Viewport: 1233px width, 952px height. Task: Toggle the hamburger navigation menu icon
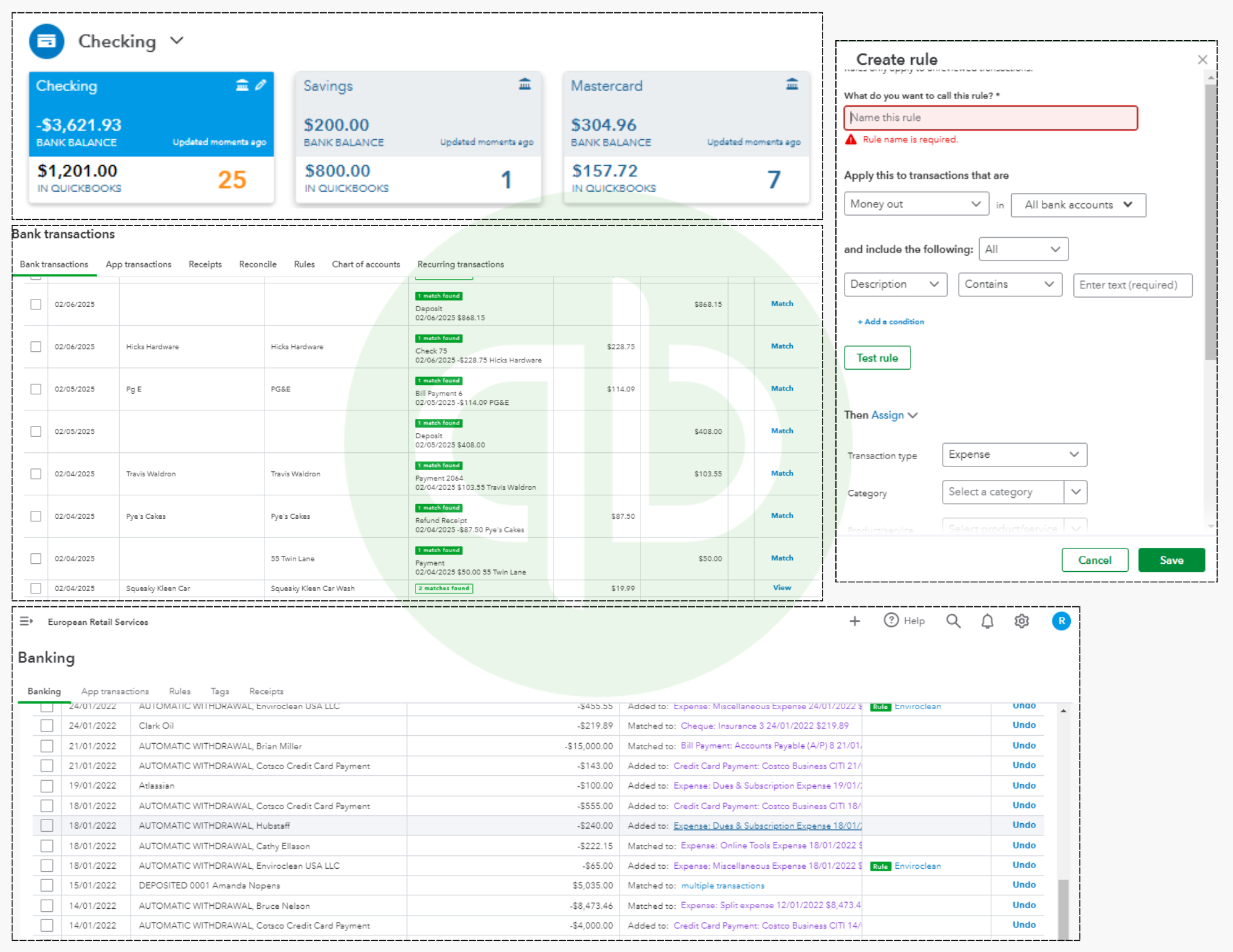pos(26,621)
